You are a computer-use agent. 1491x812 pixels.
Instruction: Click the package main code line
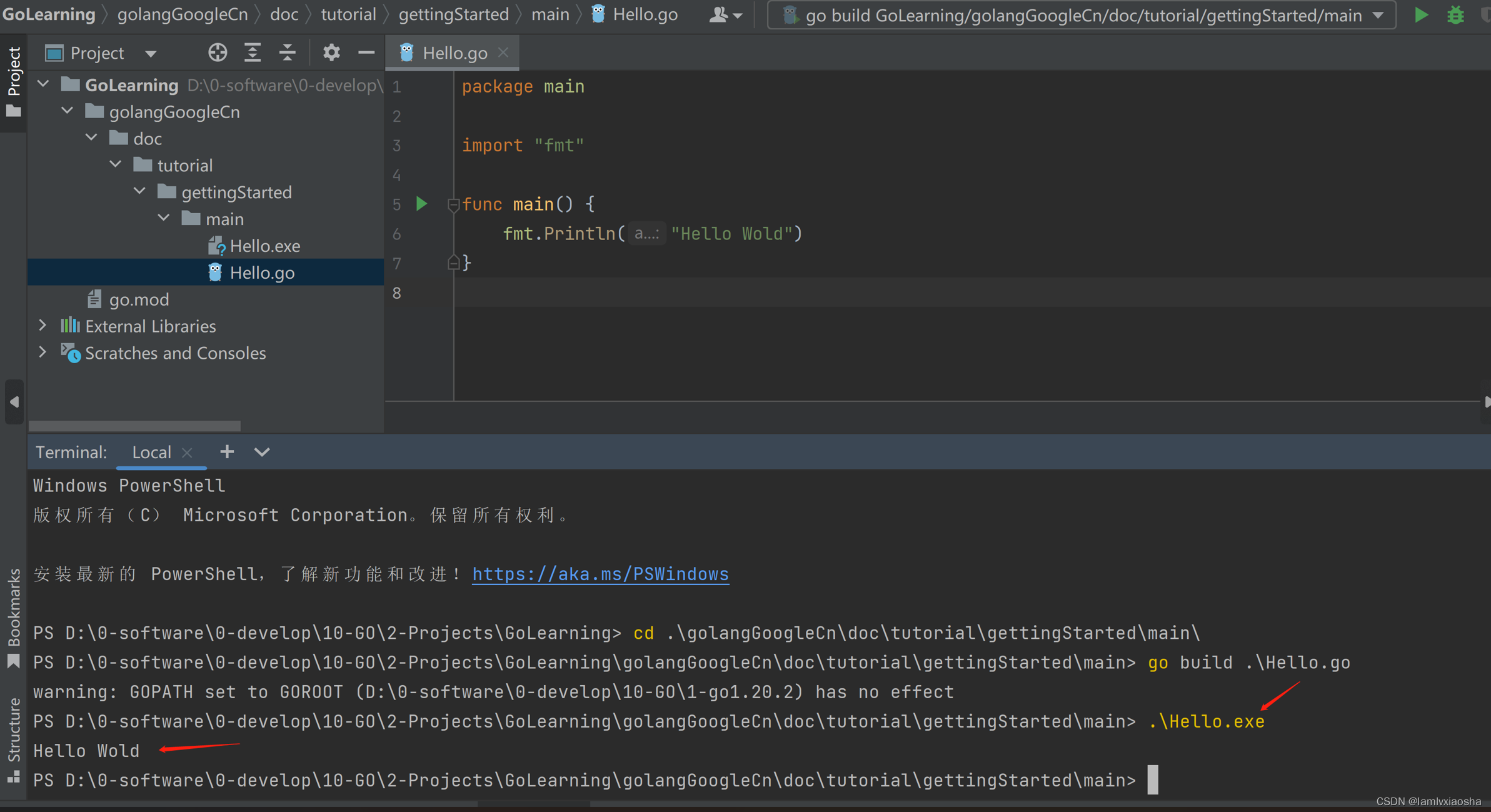coord(523,86)
